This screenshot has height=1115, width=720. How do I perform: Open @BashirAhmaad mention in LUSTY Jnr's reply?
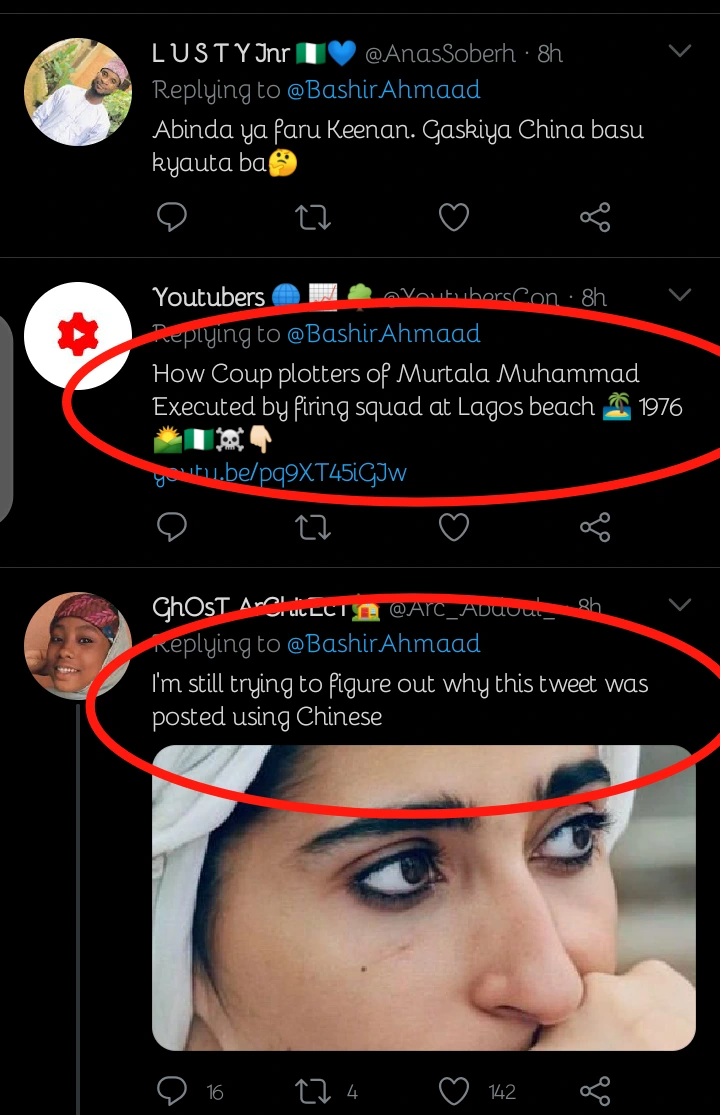coord(383,90)
